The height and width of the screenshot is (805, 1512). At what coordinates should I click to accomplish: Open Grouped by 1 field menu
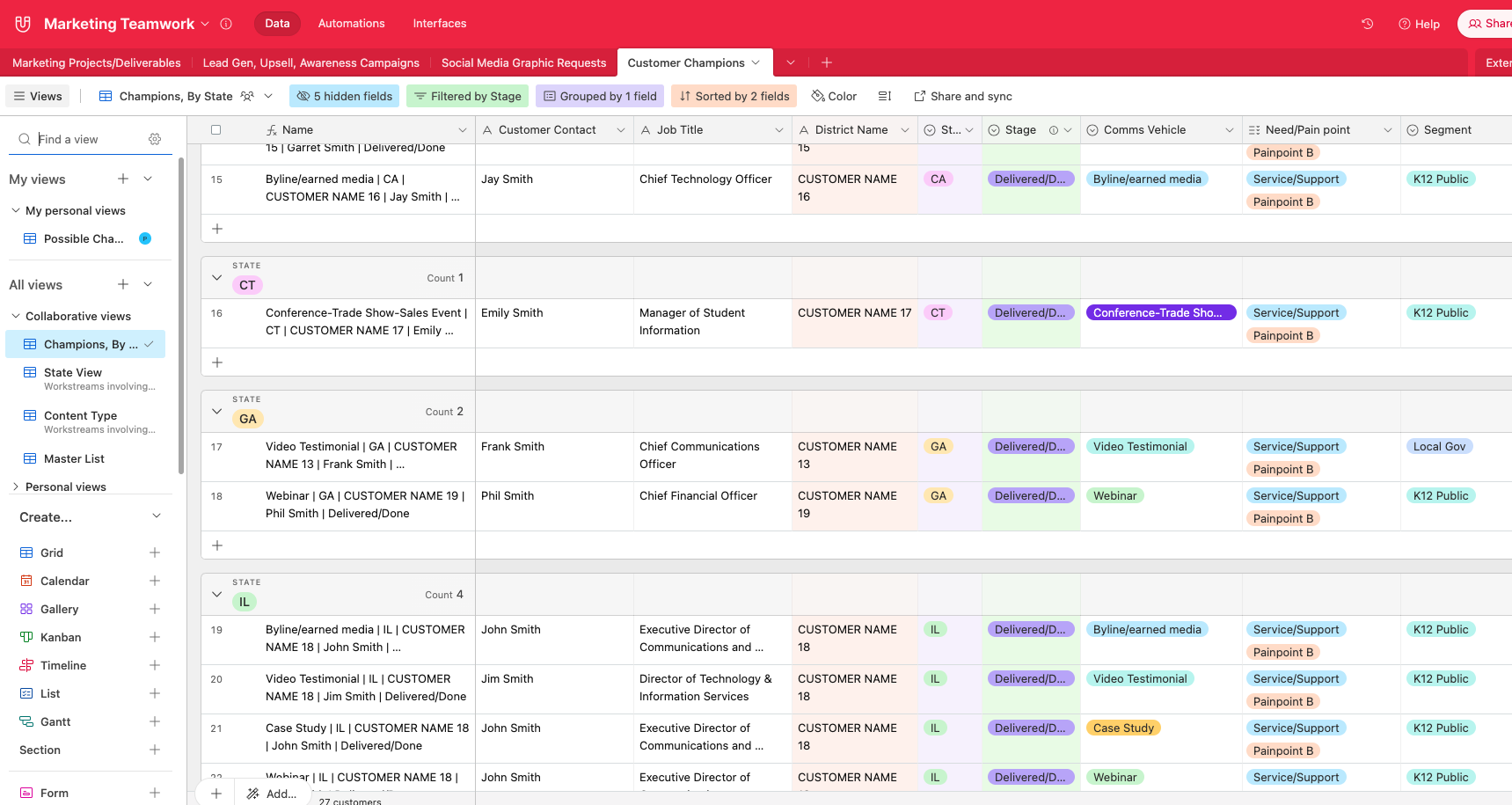tap(600, 96)
